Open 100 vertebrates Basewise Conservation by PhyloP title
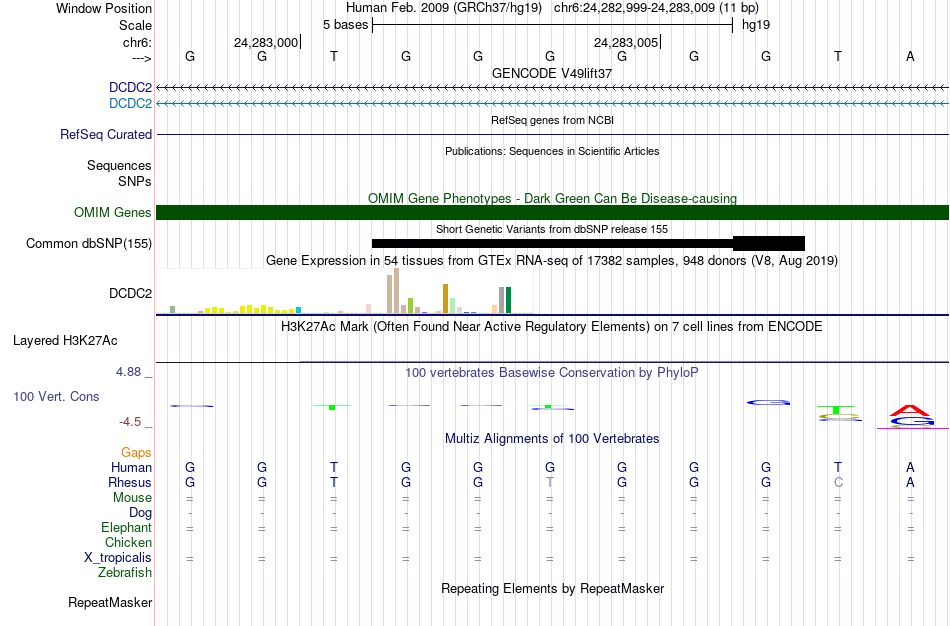Image resolution: width=950 pixels, height=626 pixels. [x=552, y=373]
